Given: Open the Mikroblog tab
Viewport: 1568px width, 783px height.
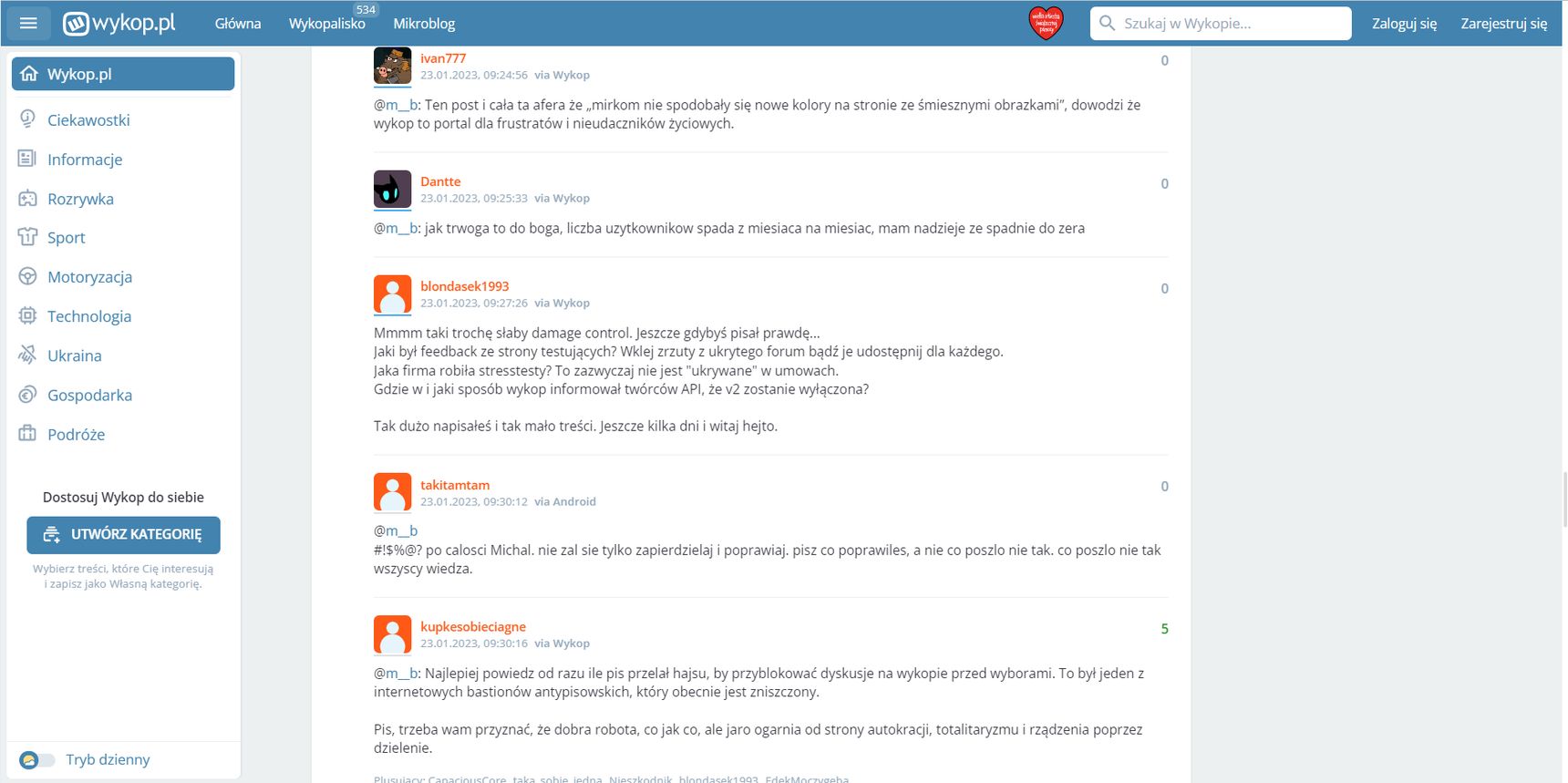Looking at the screenshot, I should pyautogui.click(x=424, y=24).
